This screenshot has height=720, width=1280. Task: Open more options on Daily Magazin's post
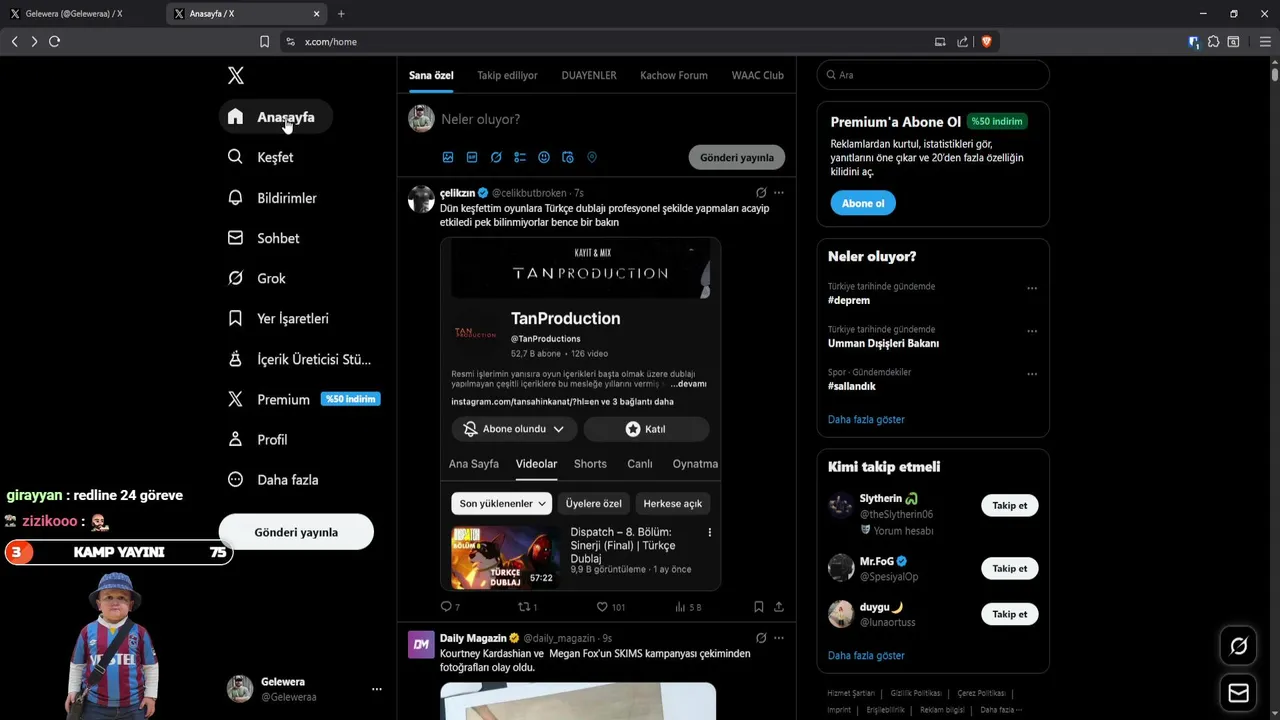click(x=779, y=638)
